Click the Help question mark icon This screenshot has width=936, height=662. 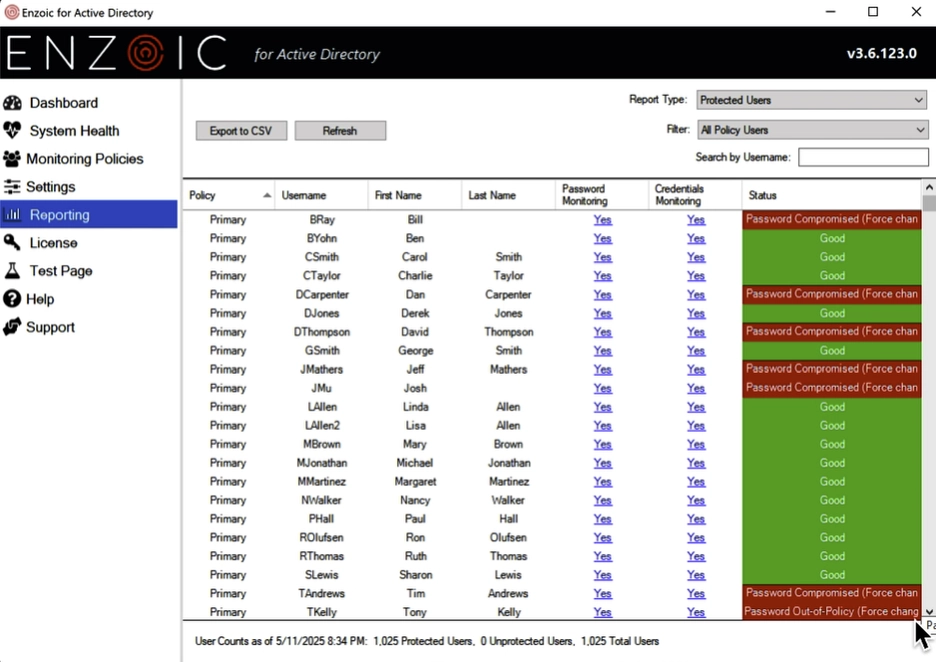coord(12,299)
